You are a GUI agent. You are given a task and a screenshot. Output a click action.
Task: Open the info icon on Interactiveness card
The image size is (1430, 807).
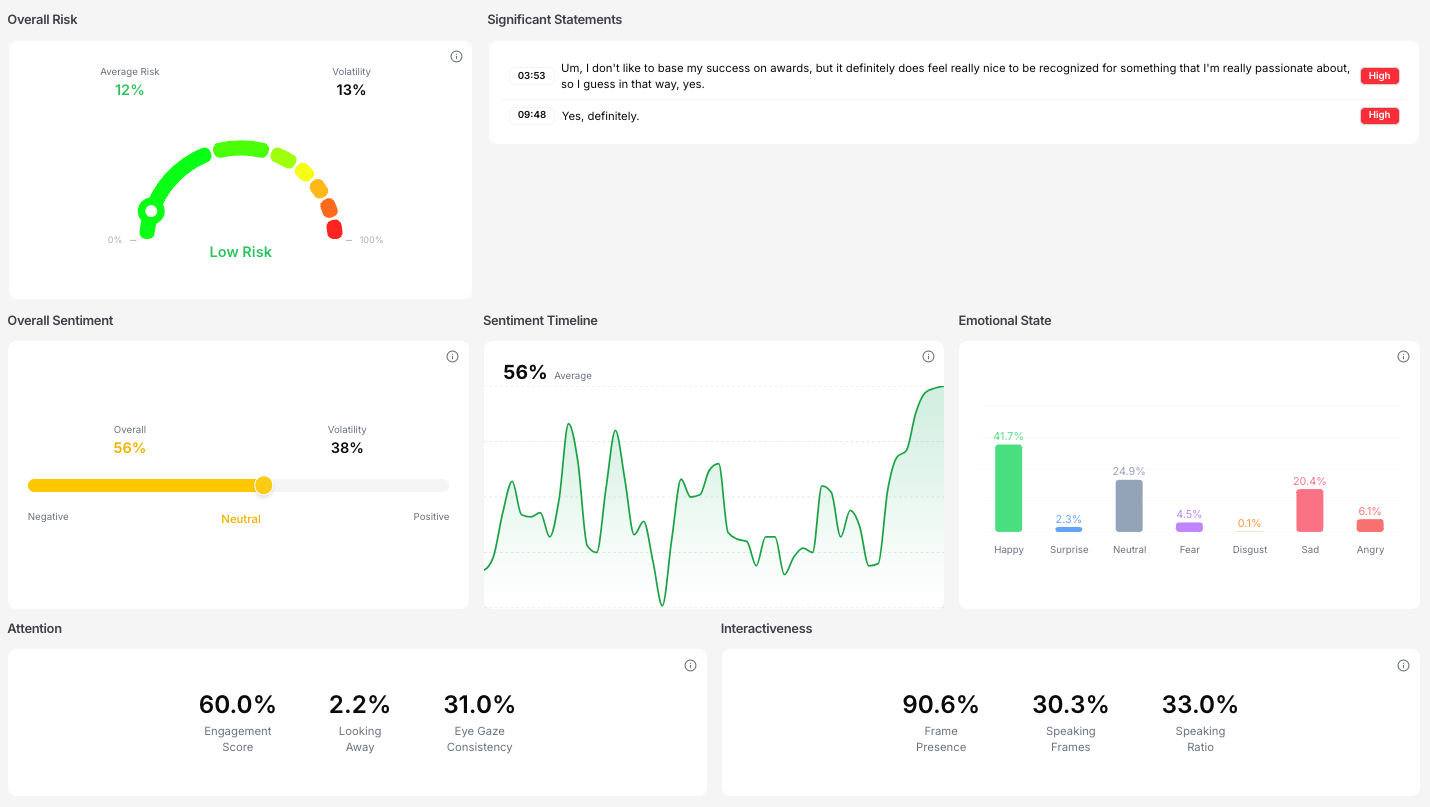pos(1403,666)
